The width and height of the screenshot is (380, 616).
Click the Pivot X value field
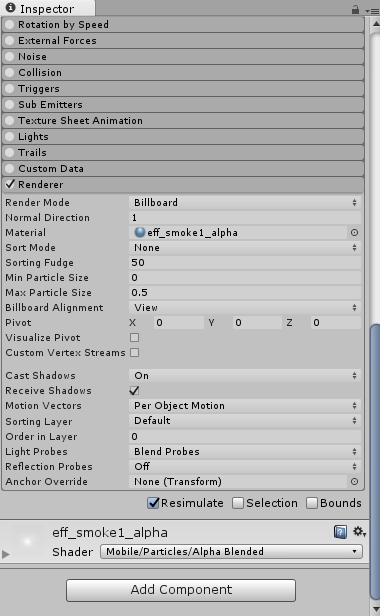tap(178, 323)
